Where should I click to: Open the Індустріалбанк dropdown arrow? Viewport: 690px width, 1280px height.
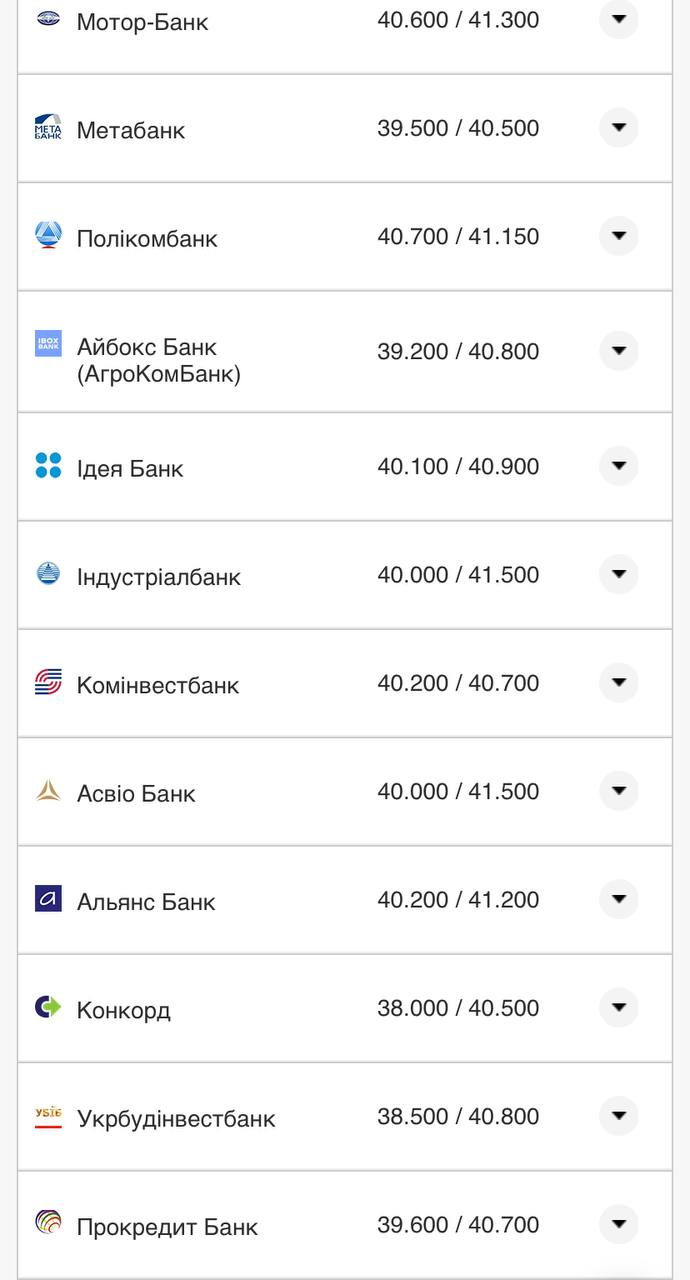click(x=618, y=574)
